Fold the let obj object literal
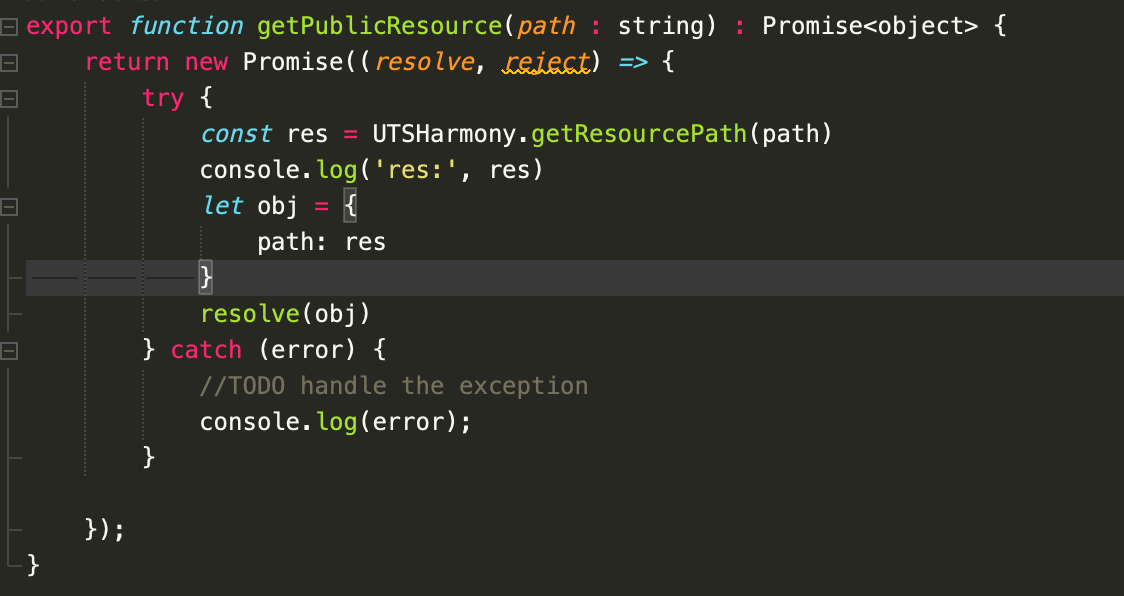 click(9, 207)
